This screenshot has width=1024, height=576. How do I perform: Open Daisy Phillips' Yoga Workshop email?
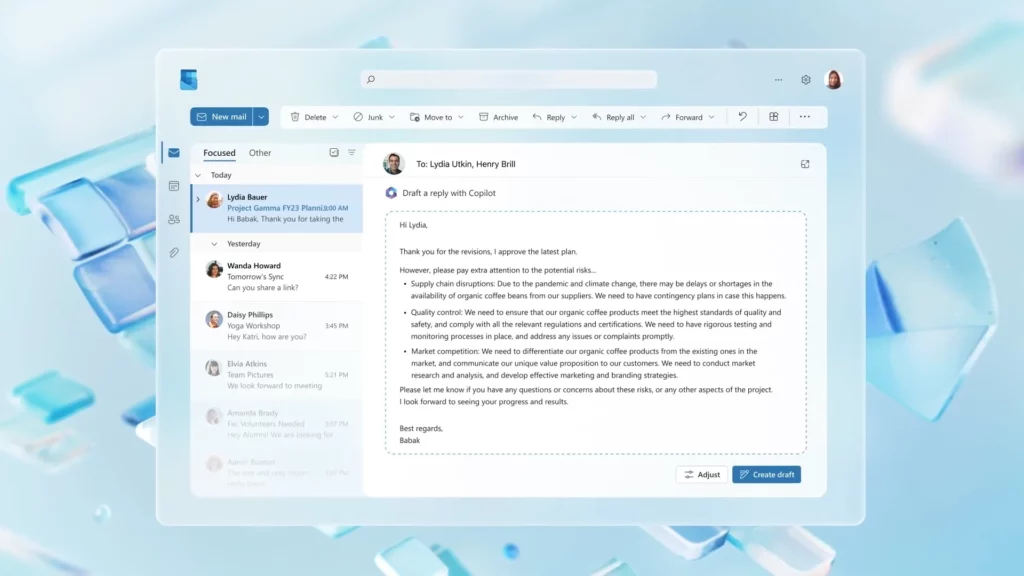coord(277,325)
